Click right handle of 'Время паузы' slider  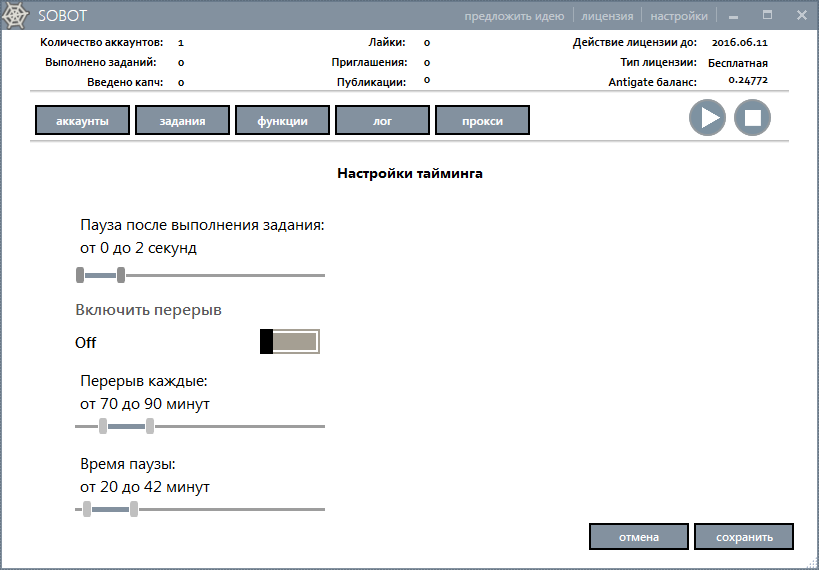(134, 509)
